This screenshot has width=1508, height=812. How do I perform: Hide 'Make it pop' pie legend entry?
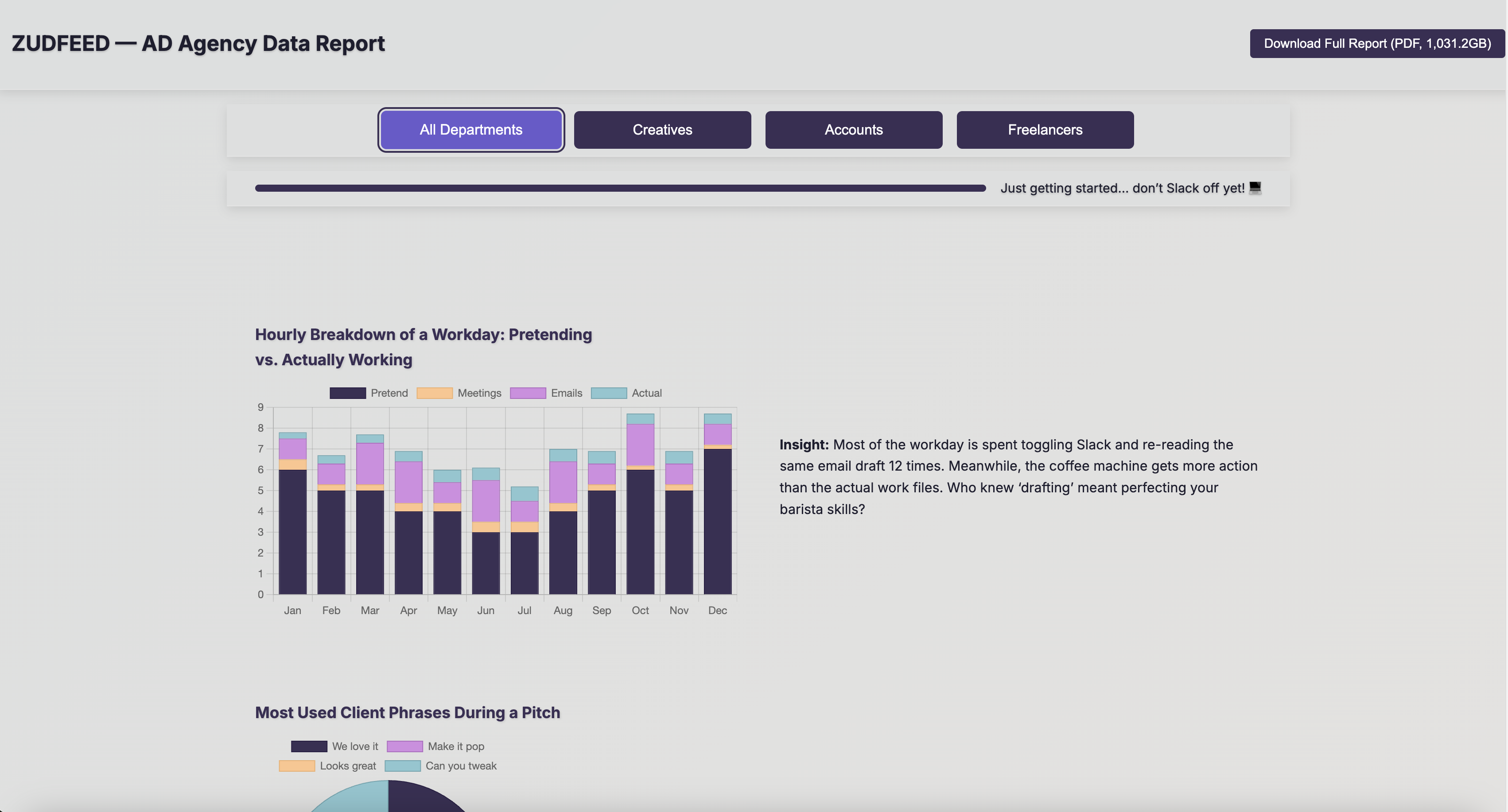point(435,746)
